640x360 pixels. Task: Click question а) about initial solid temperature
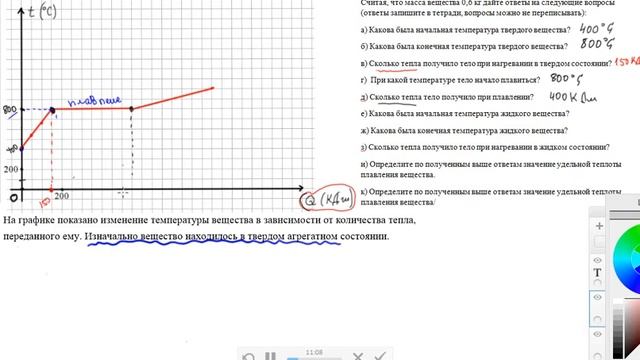(x=465, y=30)
